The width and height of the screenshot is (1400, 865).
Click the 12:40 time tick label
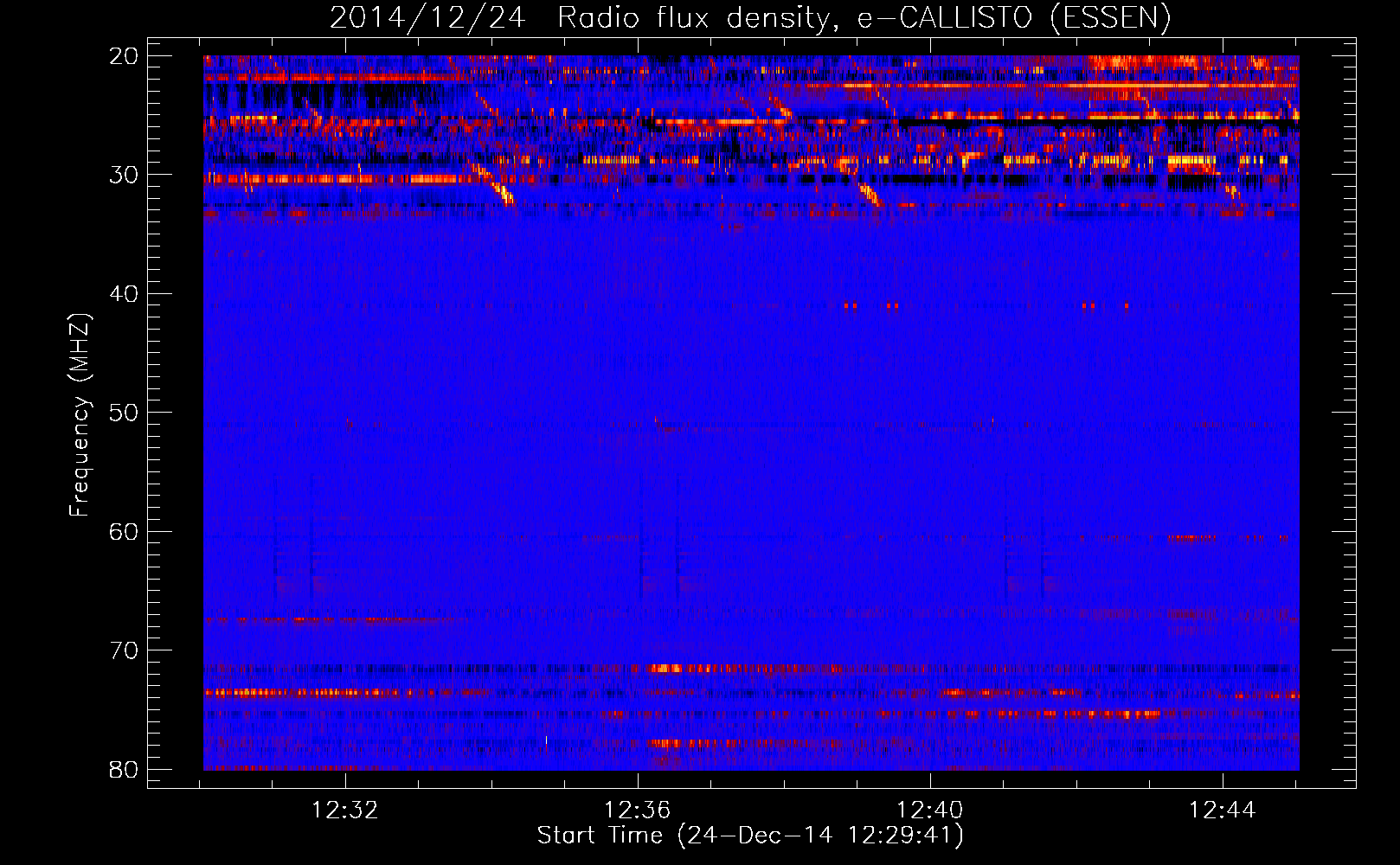[929, 811]
